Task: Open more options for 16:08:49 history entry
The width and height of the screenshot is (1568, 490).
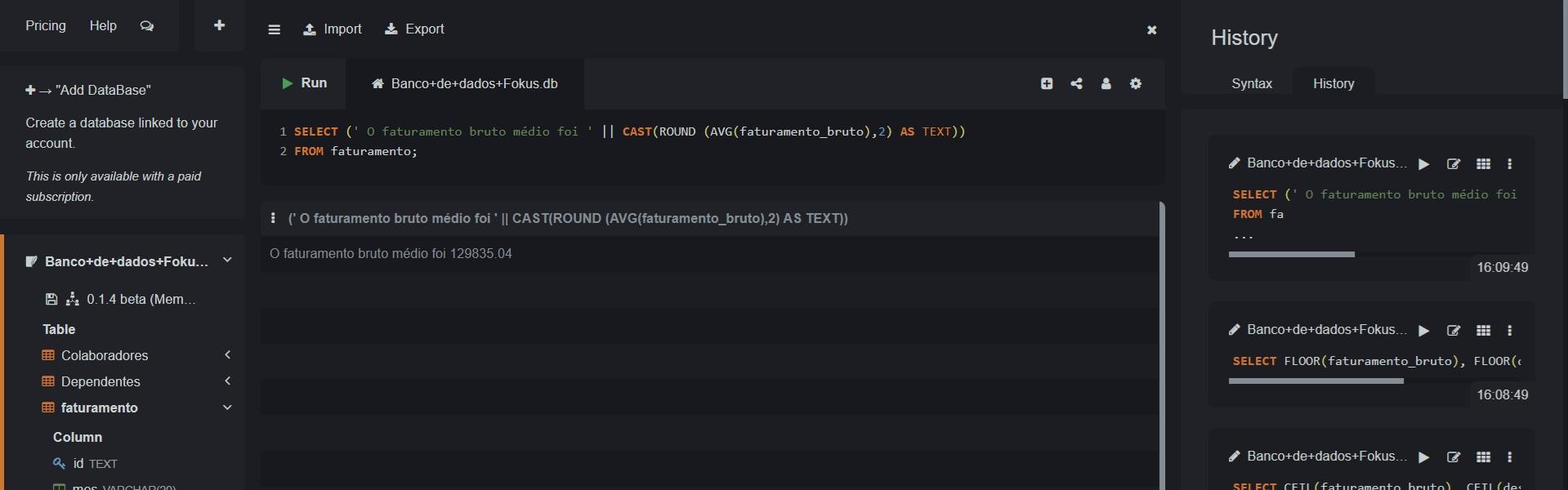Action: point(1510,331)
